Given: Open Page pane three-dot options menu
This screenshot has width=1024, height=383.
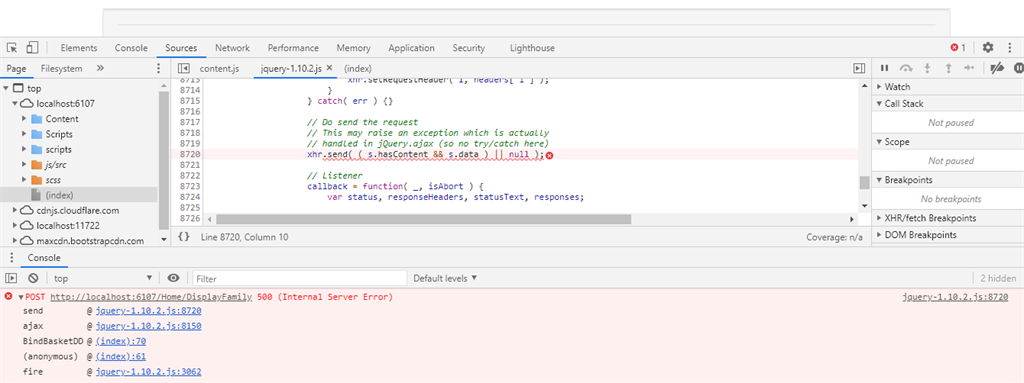Looking at the screenshot, I should click(158, 68).
